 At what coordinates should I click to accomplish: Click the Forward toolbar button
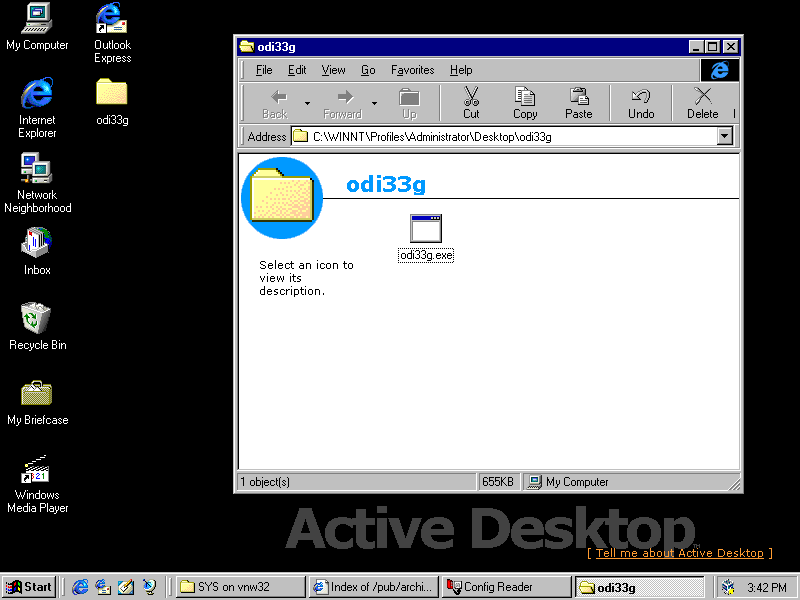343,104
